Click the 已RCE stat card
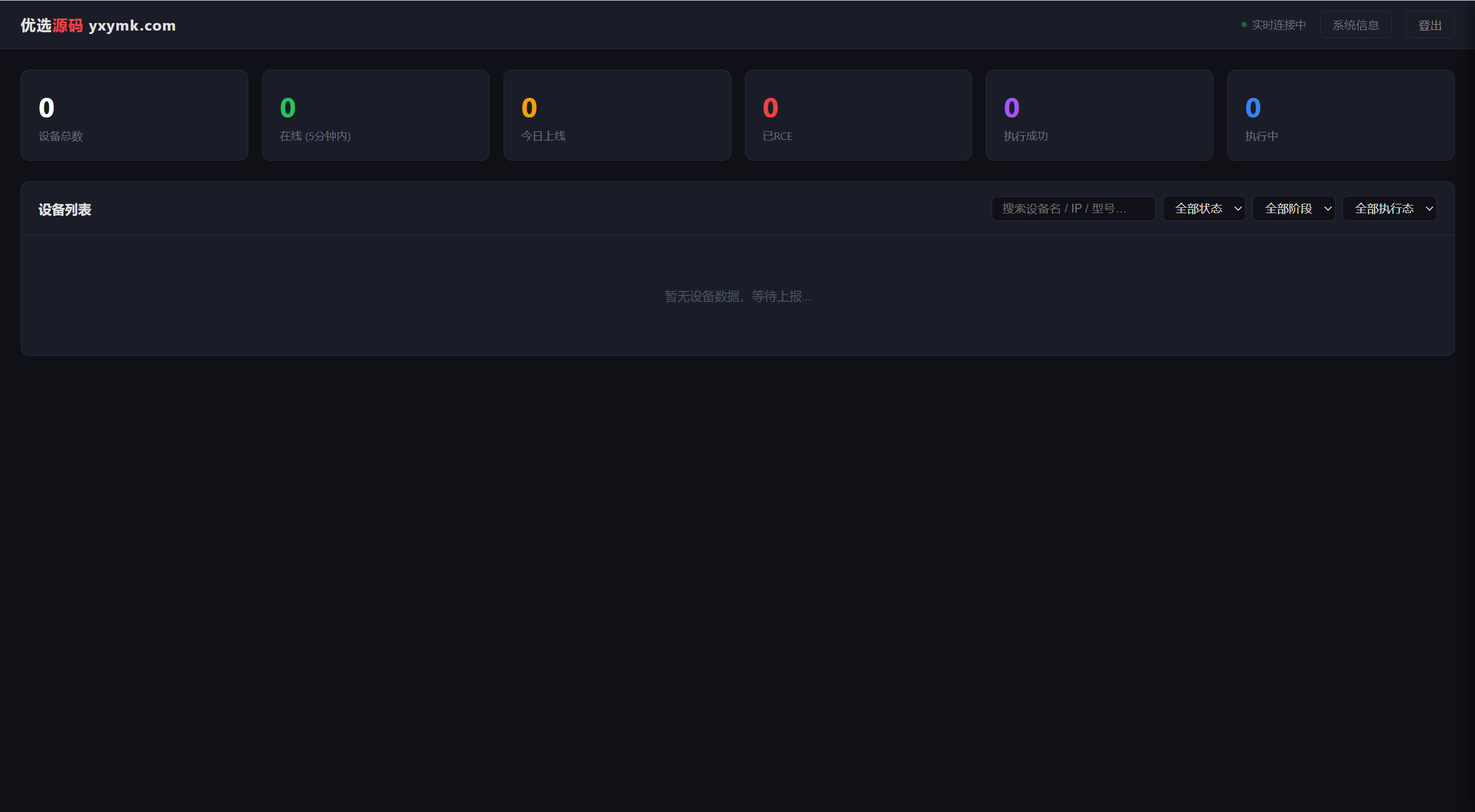 coord(858,115)
